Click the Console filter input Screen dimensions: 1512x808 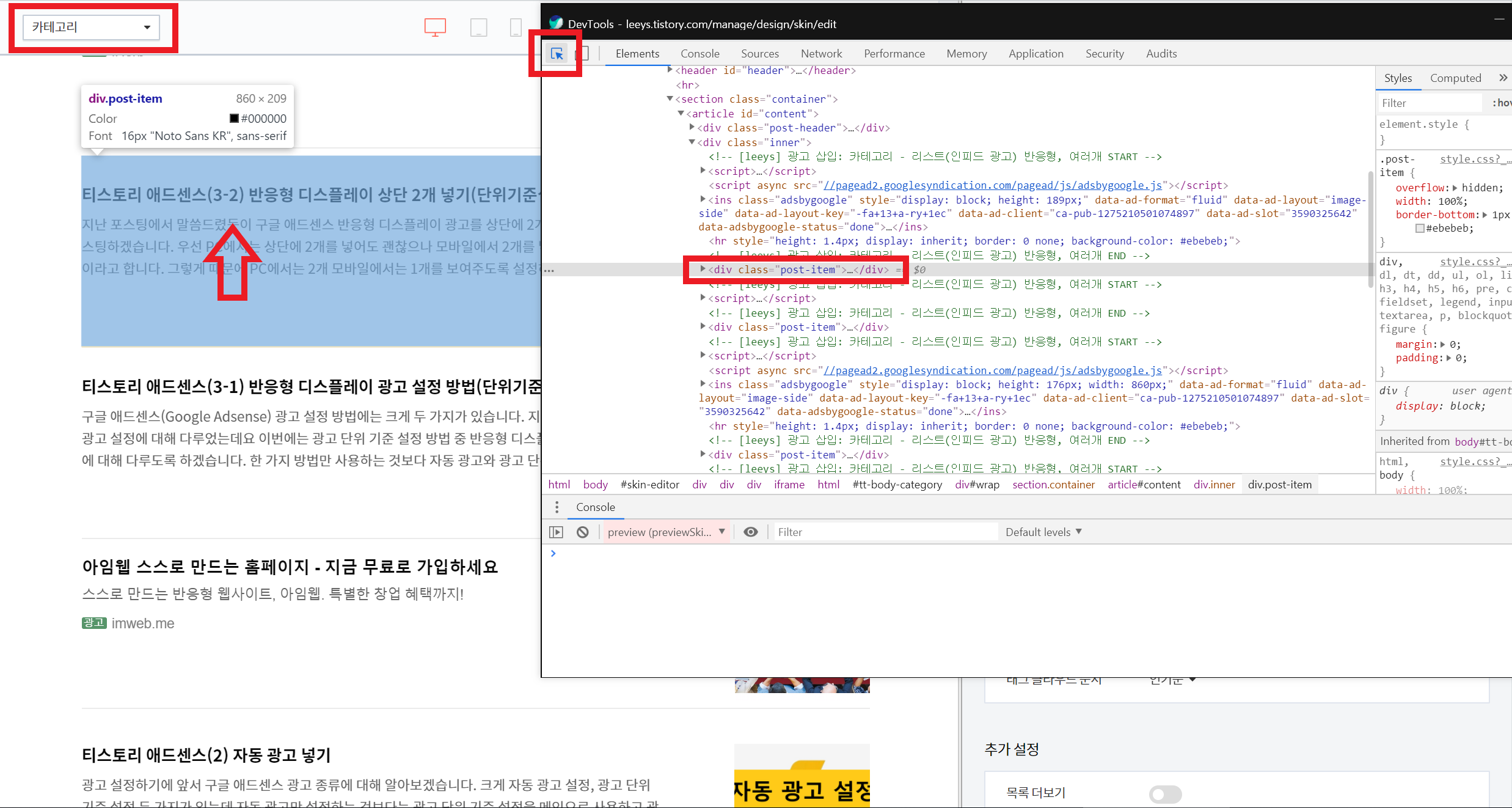pyautogui.click(x=885, y=532)
